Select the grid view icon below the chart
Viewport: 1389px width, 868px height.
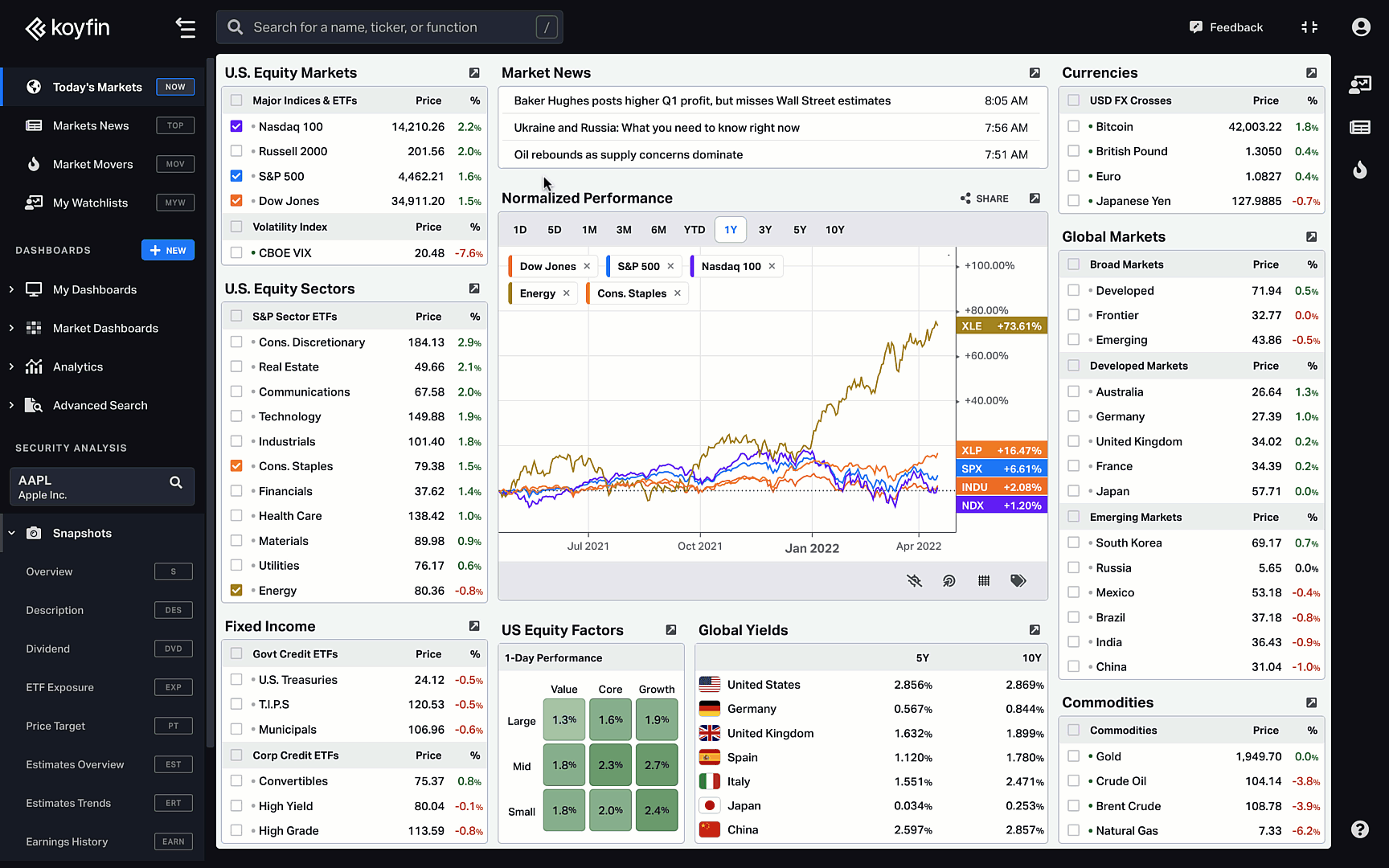pyautogui.click(x=983, y=580)
